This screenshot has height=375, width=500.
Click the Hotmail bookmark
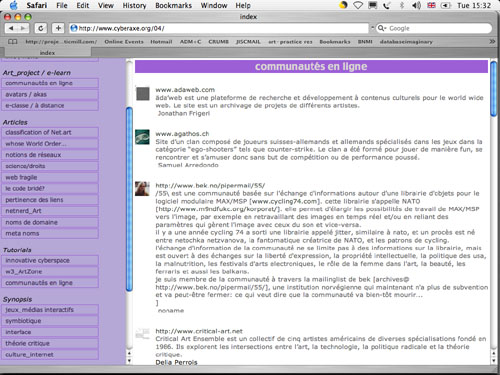[161, 42]
